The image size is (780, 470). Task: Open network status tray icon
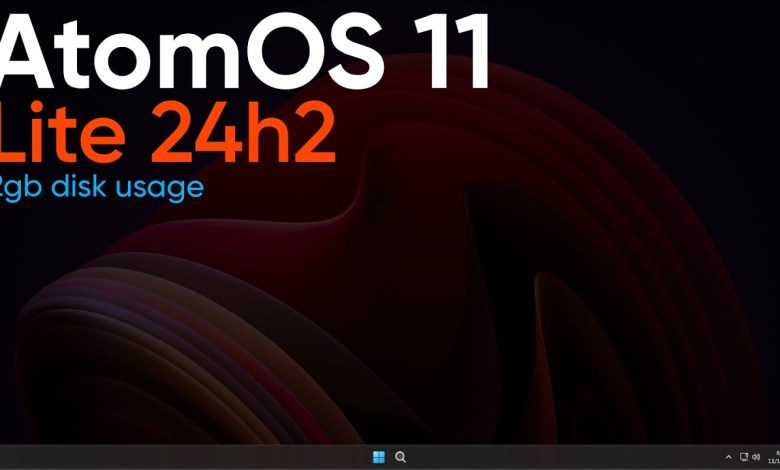[744, 457]
